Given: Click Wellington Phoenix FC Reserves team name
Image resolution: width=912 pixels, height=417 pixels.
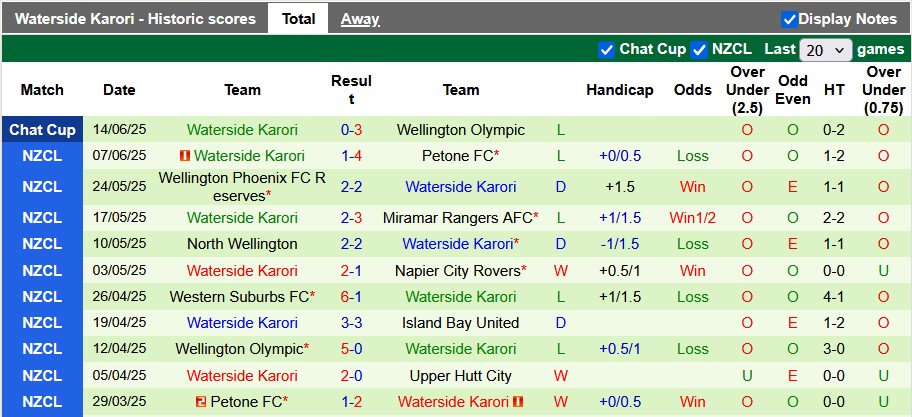Looking at the screenshot, I should point(242,187).
